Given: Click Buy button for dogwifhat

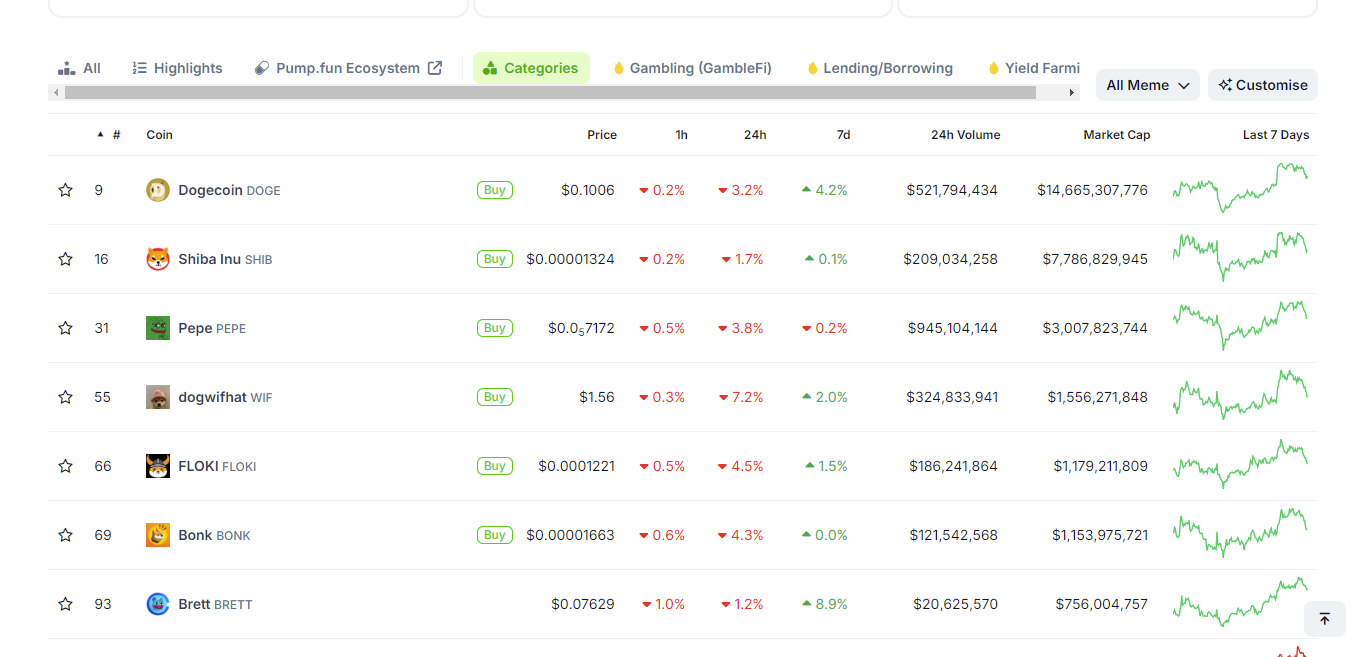Looking at the screenshot, I should [x=495, y=397].
